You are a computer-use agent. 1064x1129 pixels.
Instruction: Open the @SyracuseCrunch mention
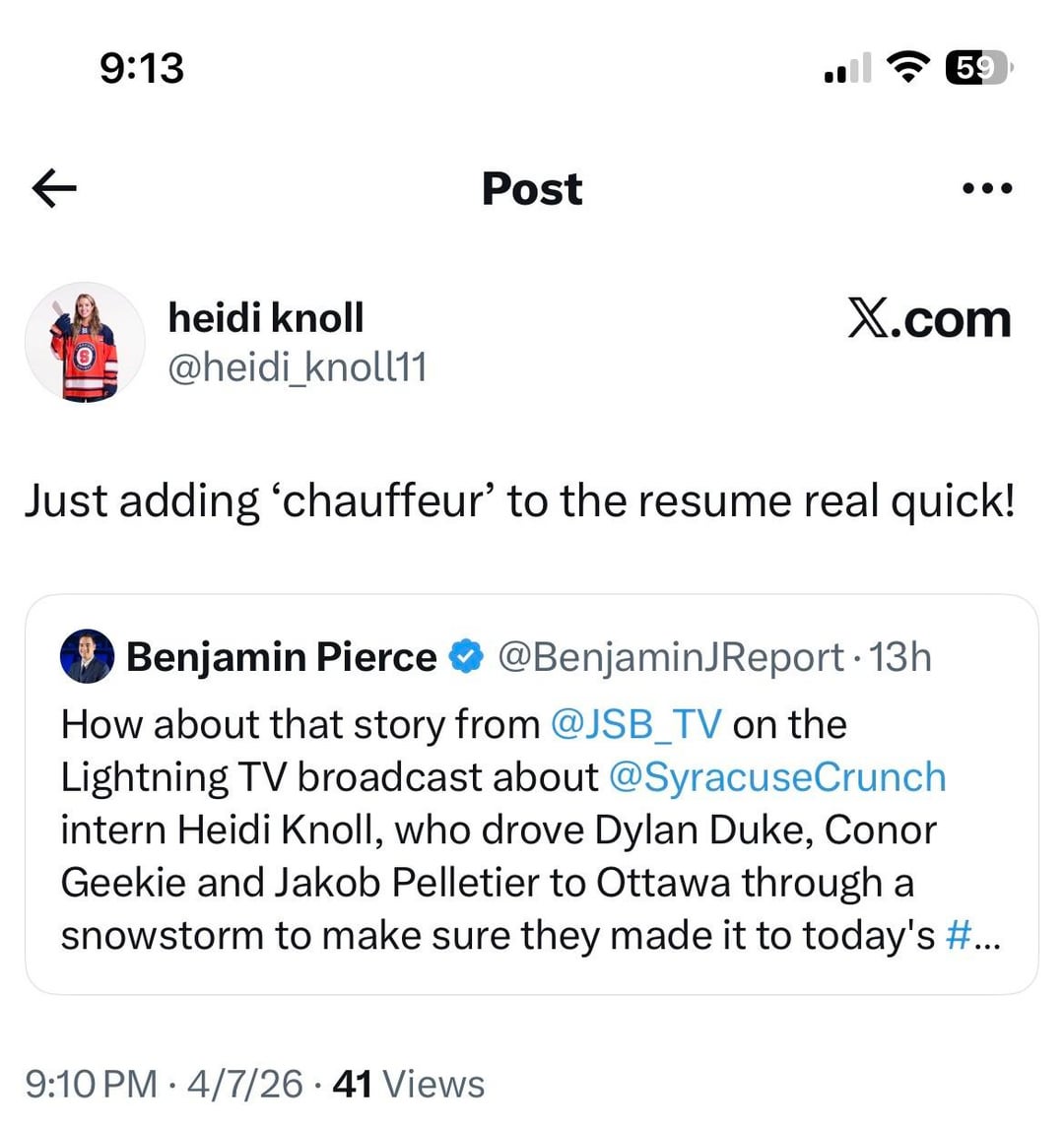pyautogui.click(x=777, y=777)
